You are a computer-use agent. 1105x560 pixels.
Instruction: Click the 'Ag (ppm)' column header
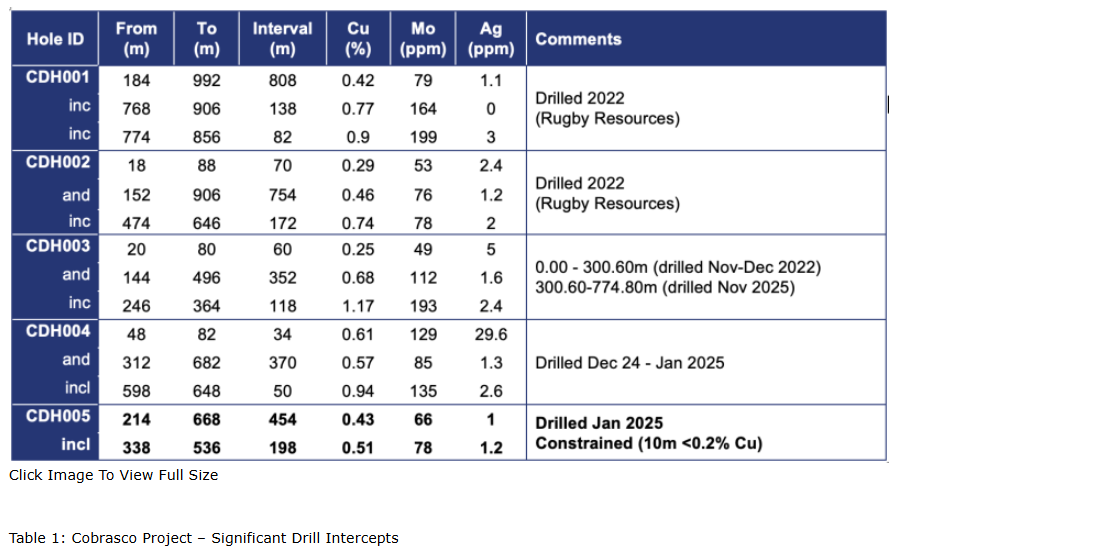click(x=491, y=39)
